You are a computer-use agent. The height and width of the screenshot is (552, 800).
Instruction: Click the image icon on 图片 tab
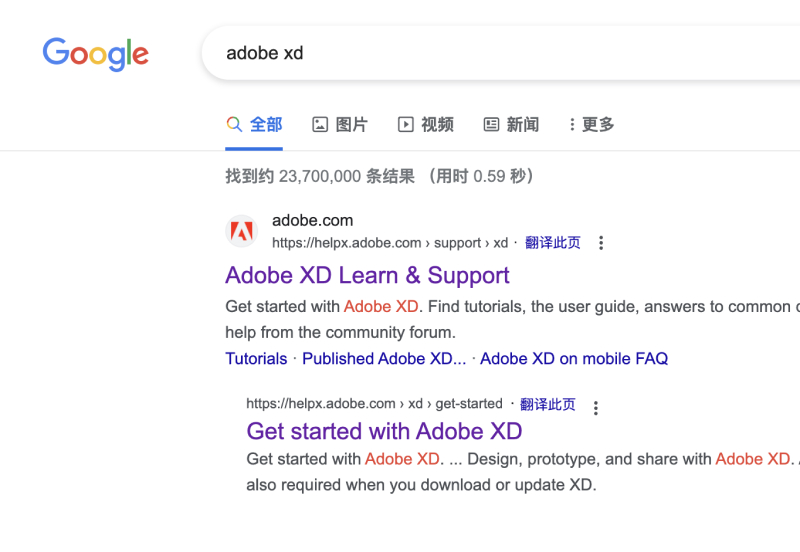tap(320, 125)
